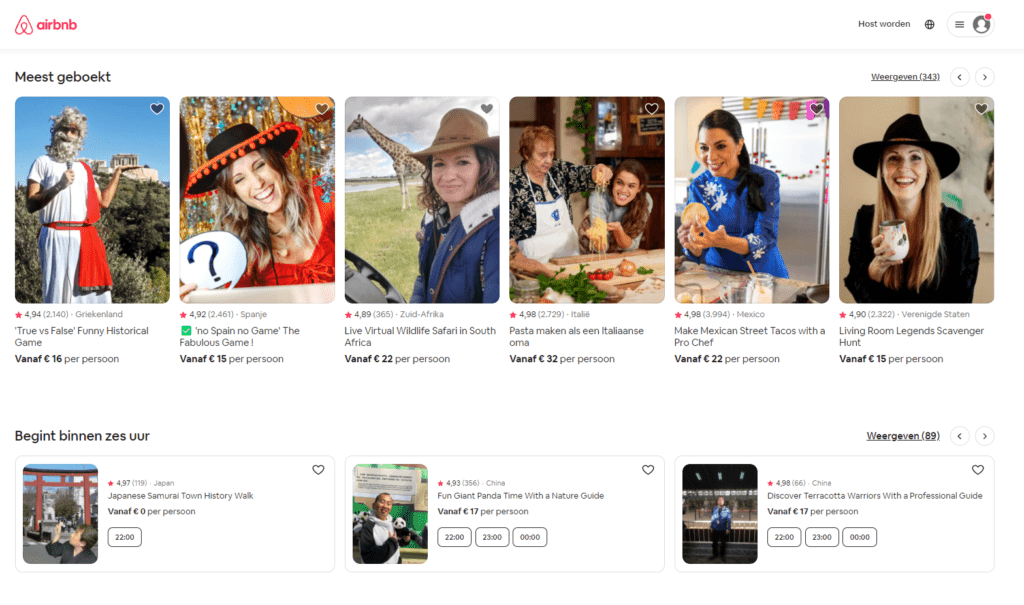
Task: Like the Living Room Legends Scavenger Hunt
Action: click(982, 109)
